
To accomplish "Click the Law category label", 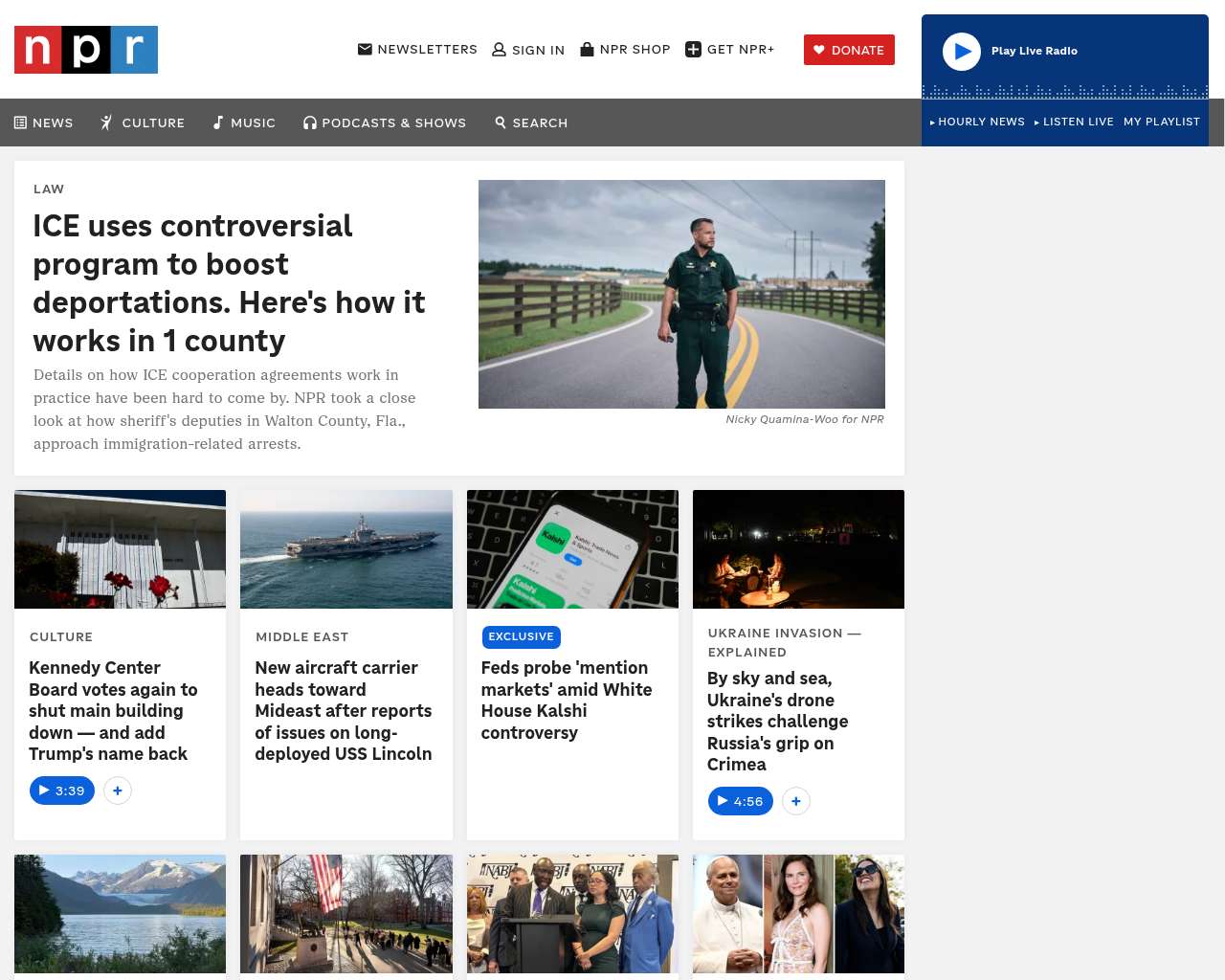I will pyautogui.click(x=49, y=189).
